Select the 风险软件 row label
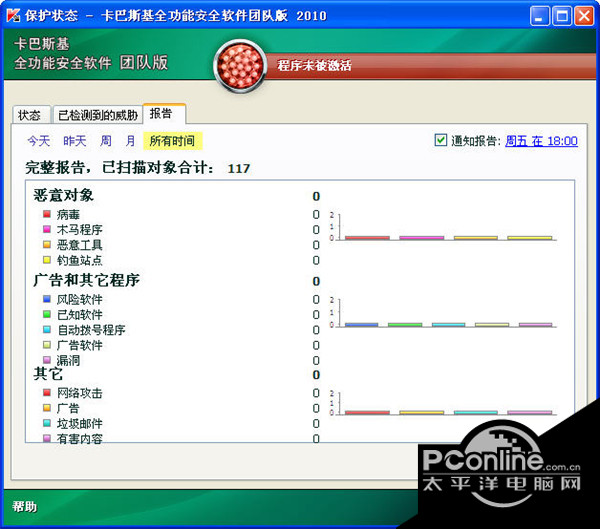Viewport: 600px width, 529px height. [80, 299]
